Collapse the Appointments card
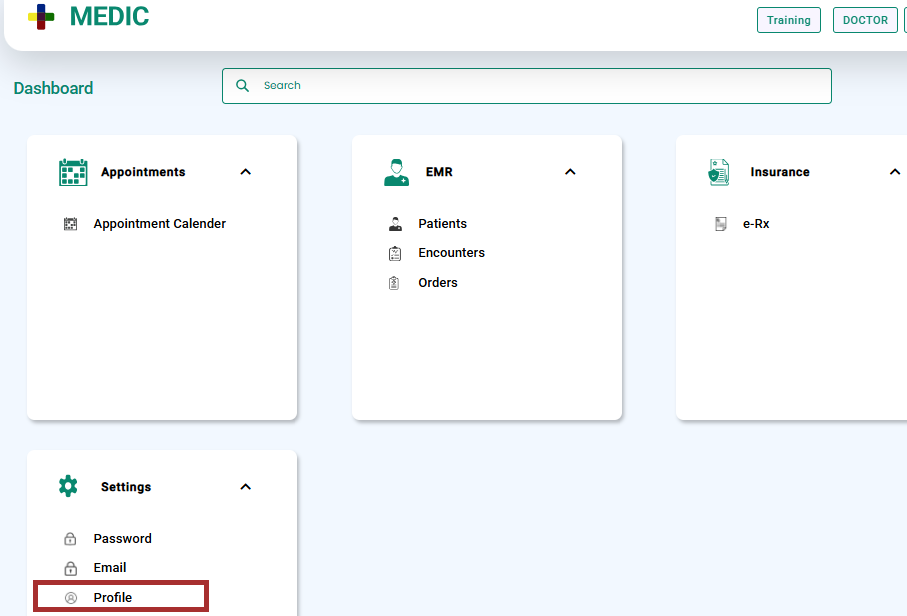Screen dimensions: 907x616 [x=246, y=172]
